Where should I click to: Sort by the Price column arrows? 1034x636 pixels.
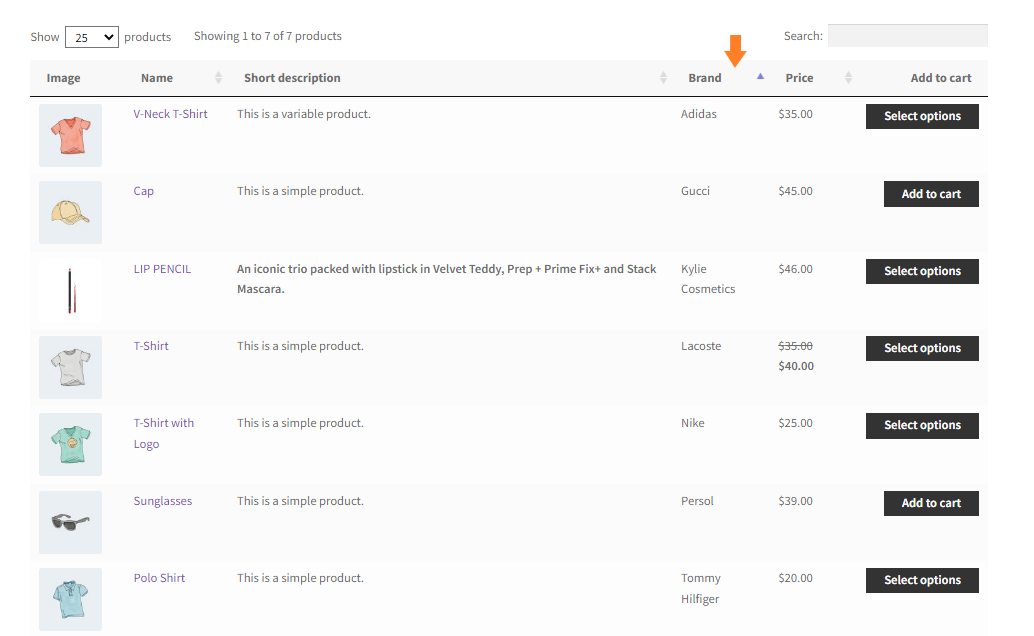(849, 78)
